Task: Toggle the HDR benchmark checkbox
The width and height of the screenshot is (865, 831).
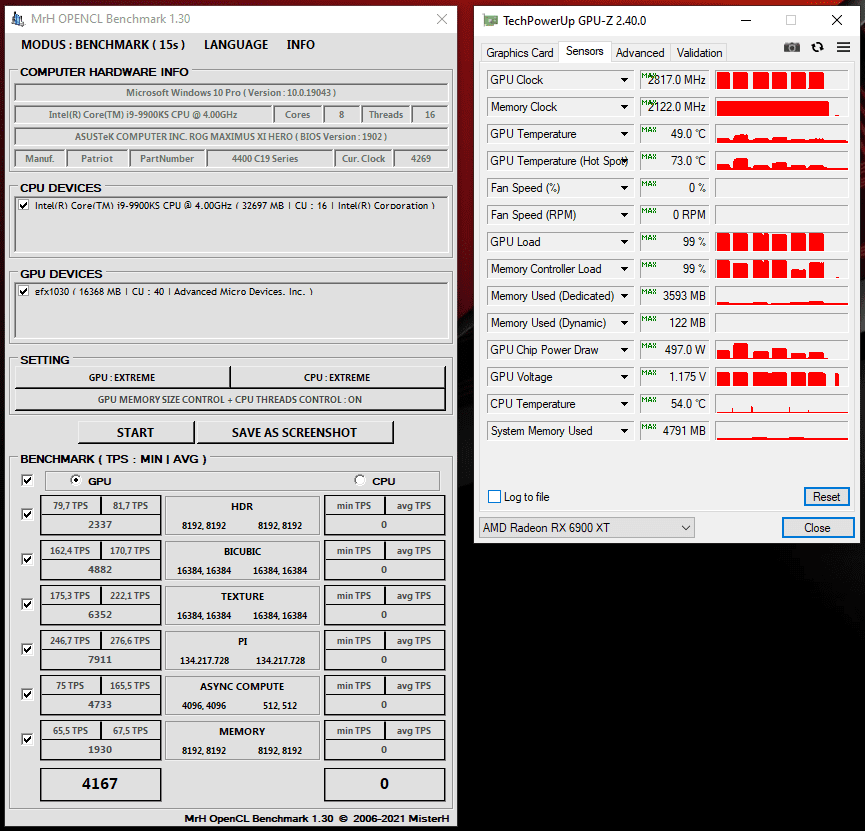Action: [27, 514]
